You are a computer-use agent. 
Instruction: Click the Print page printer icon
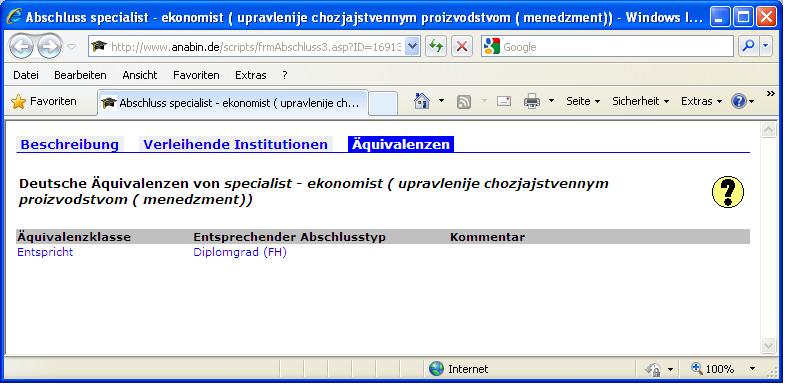point(532,101)
